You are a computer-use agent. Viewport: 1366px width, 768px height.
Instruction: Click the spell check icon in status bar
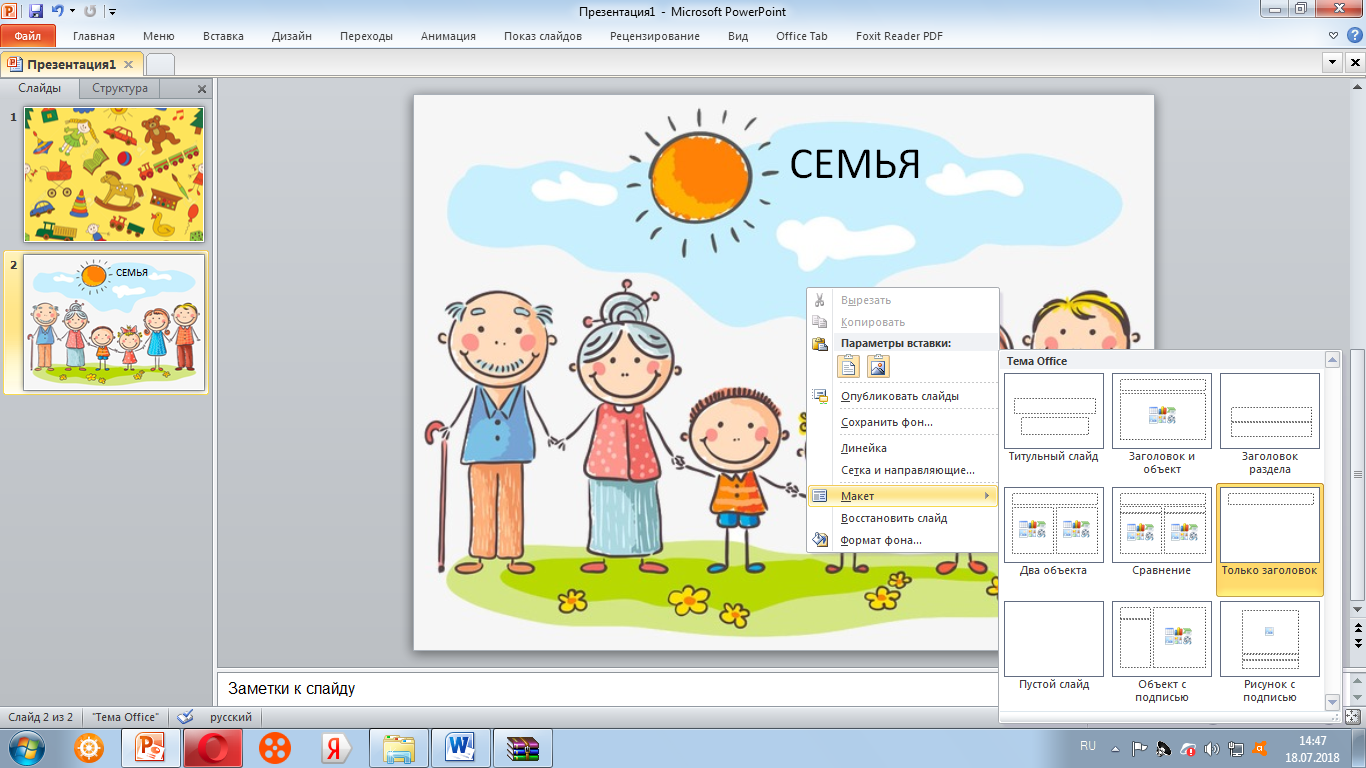point(185,717)
